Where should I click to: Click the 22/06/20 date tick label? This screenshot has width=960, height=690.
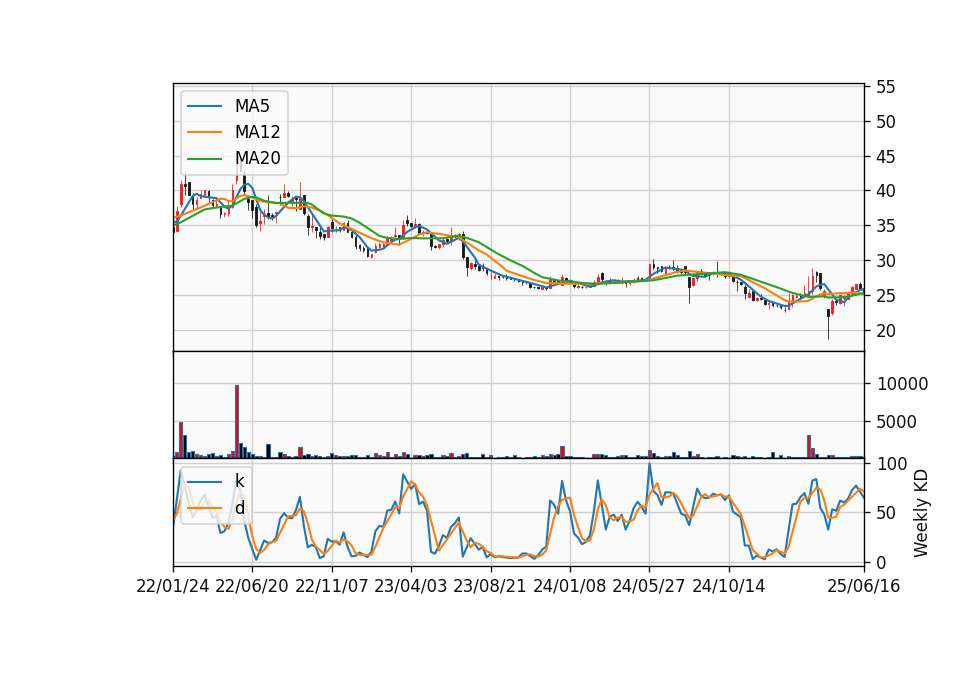(x=252, y=586)
